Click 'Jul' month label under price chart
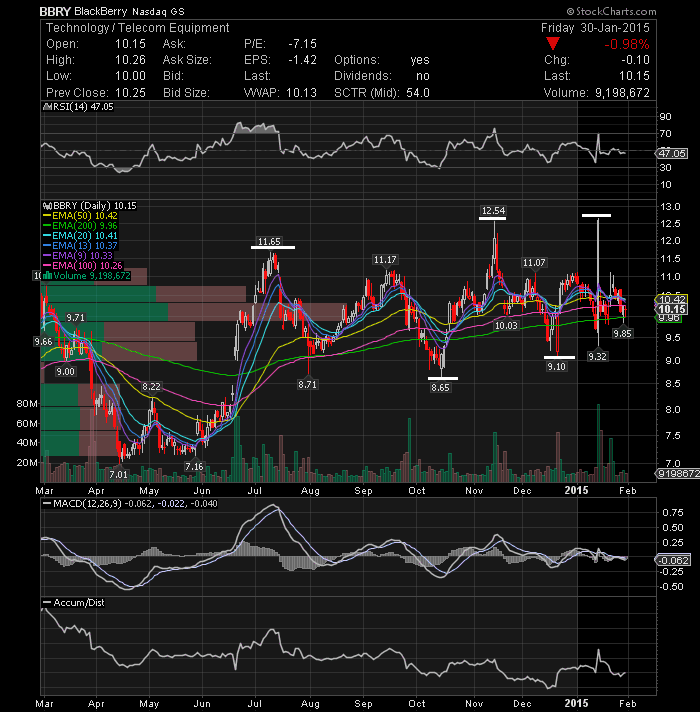 click(x=254, y=491)
